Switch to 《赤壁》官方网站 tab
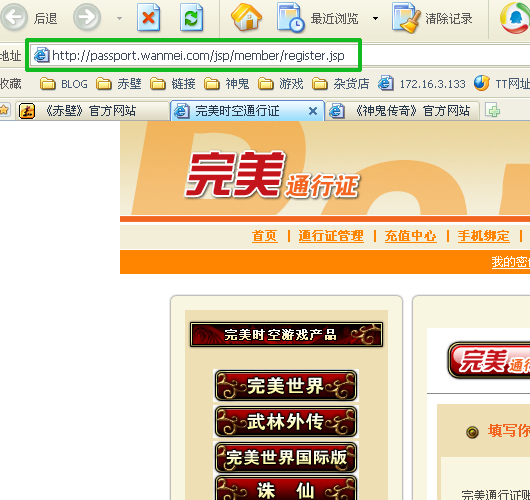The image size is (530, 500). 92,111
